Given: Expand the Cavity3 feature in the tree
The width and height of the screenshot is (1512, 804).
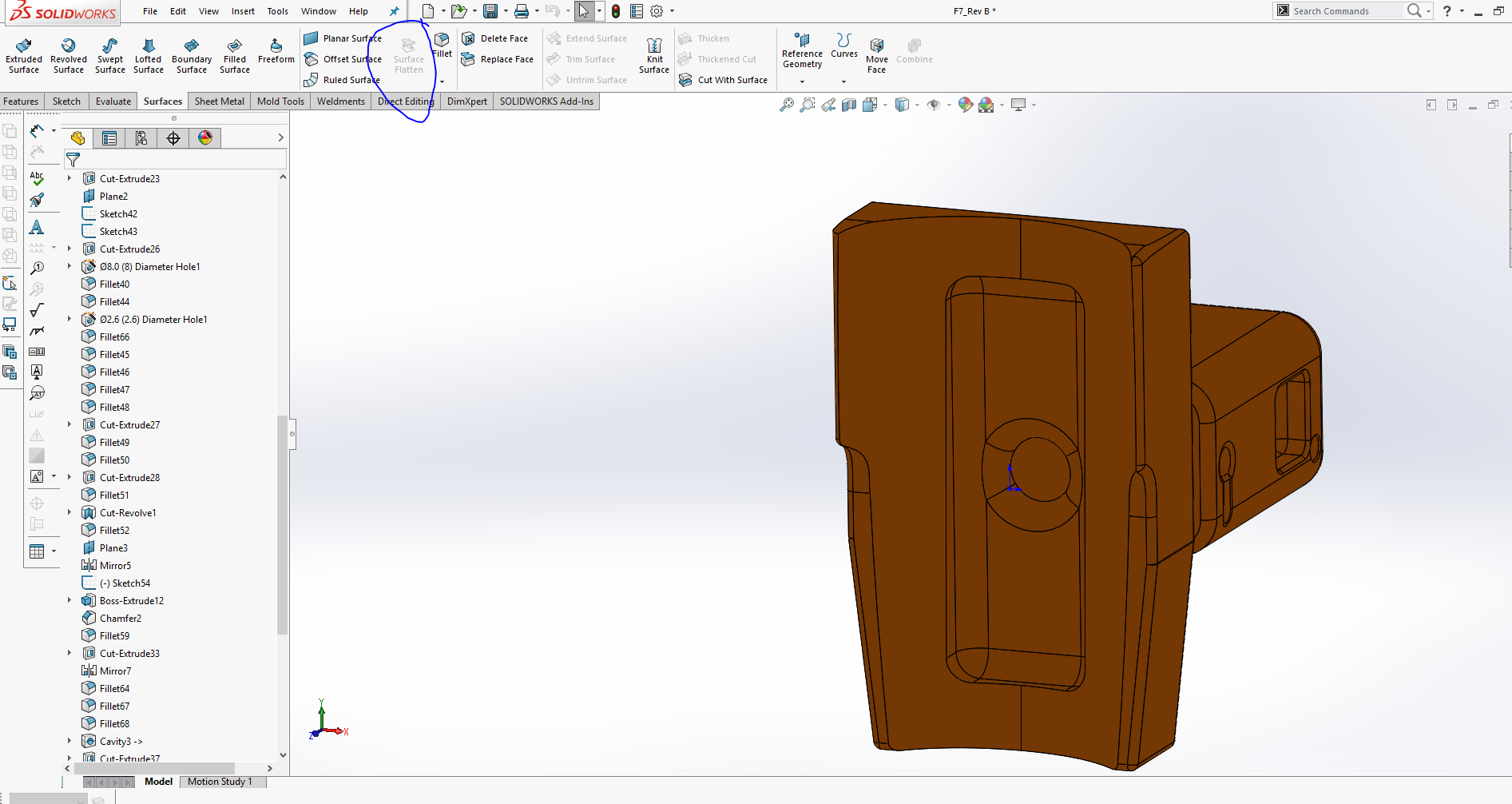Looking at the screenshot, I should (x=69, y=741).
